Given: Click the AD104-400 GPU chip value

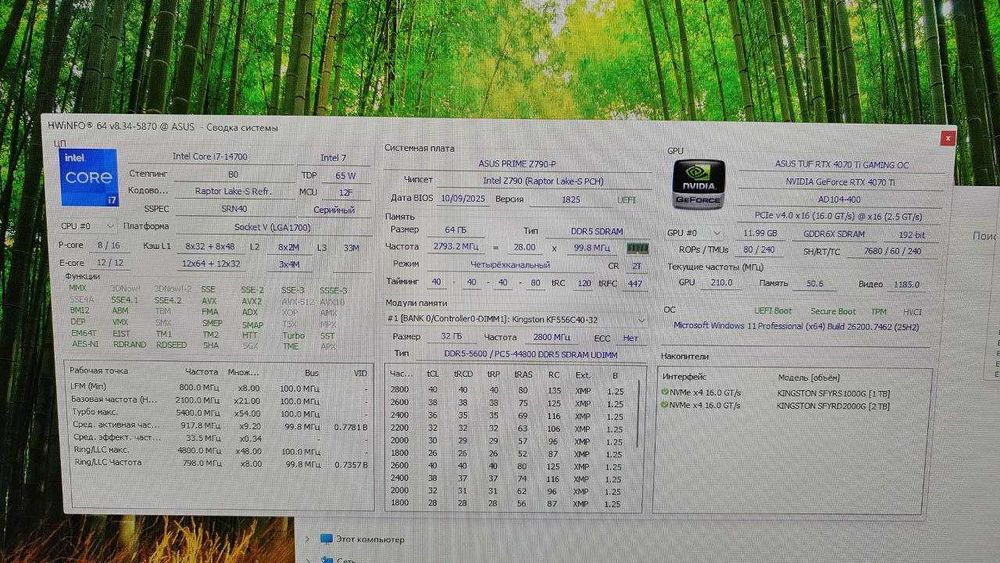Looking at the screenshot, I should click(839, 200).
